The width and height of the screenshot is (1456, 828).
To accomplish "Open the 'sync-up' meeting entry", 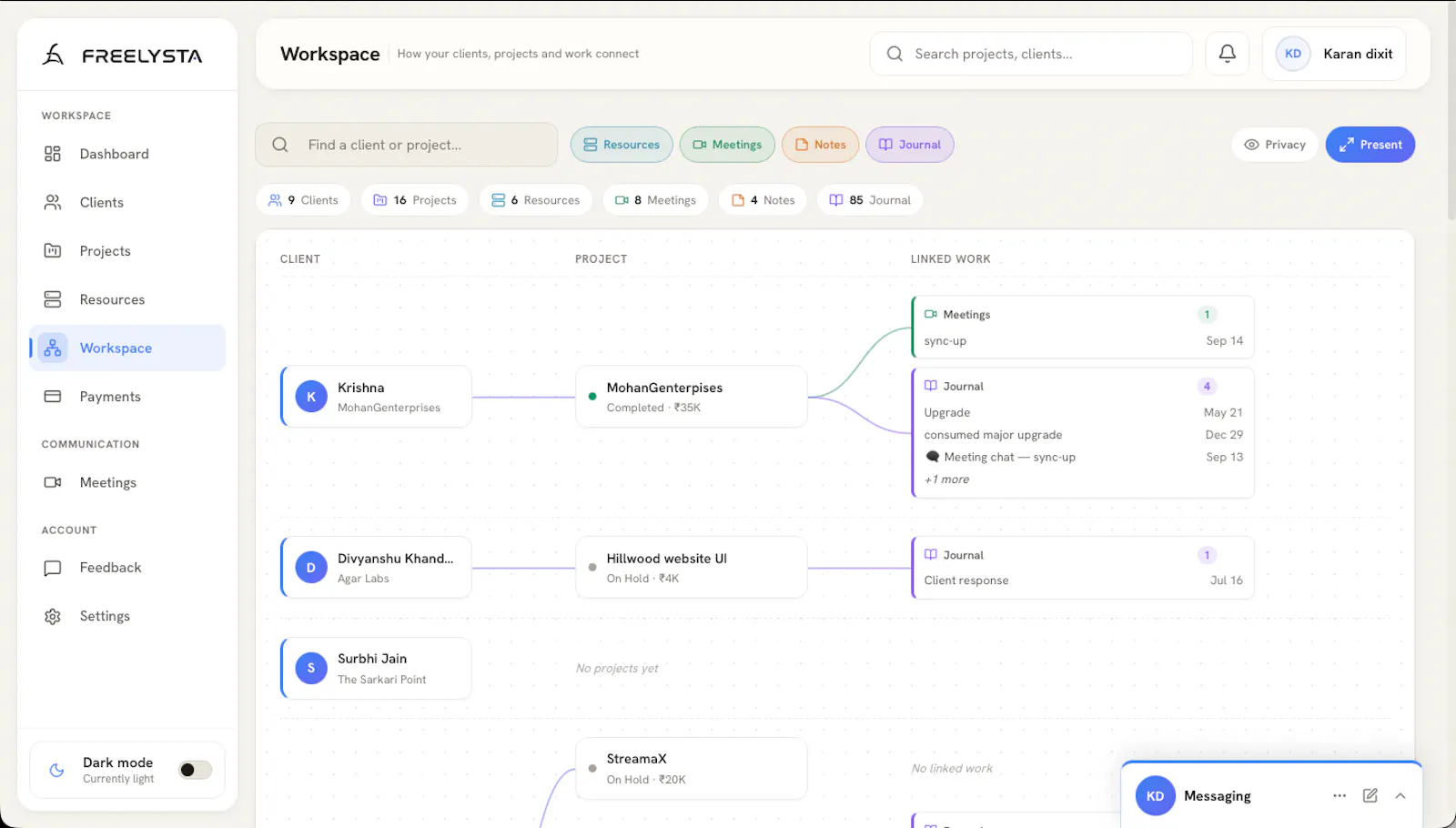I will [x=1083, y=341].
